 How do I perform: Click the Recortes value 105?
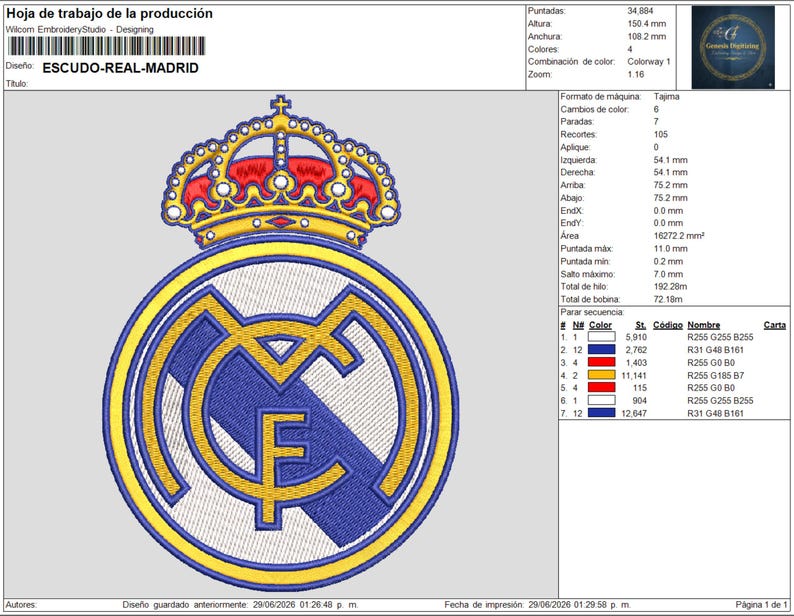pyautogui.click(x=660, y=134)
